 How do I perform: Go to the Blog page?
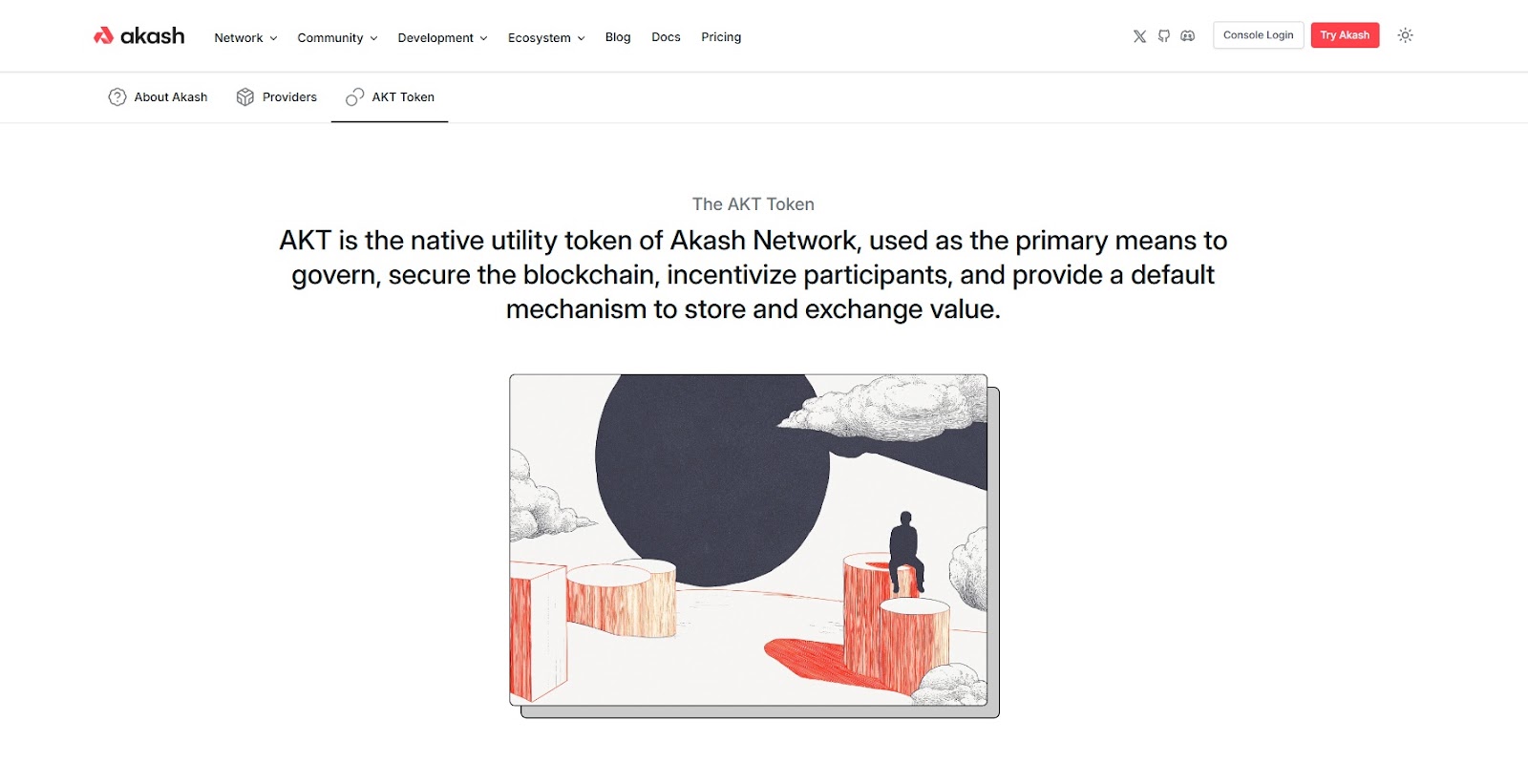(618, 37)
